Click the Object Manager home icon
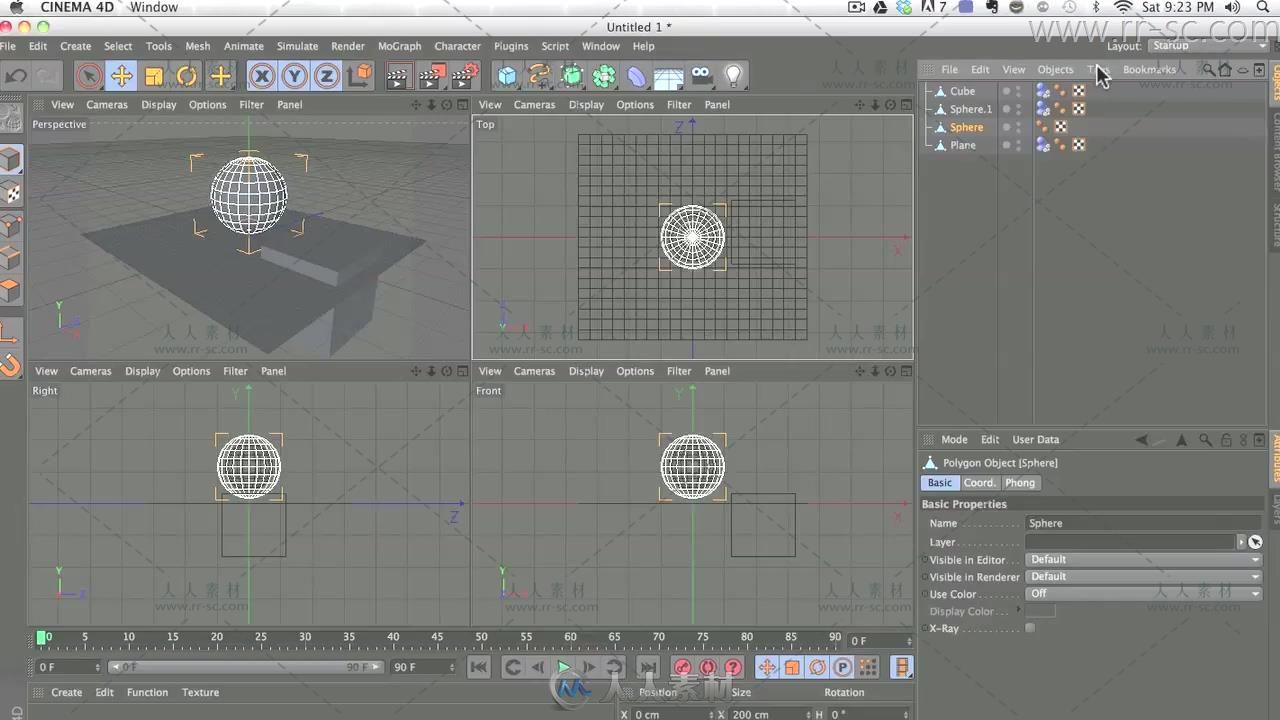The image size is (1280, 720). (1225, 70)
